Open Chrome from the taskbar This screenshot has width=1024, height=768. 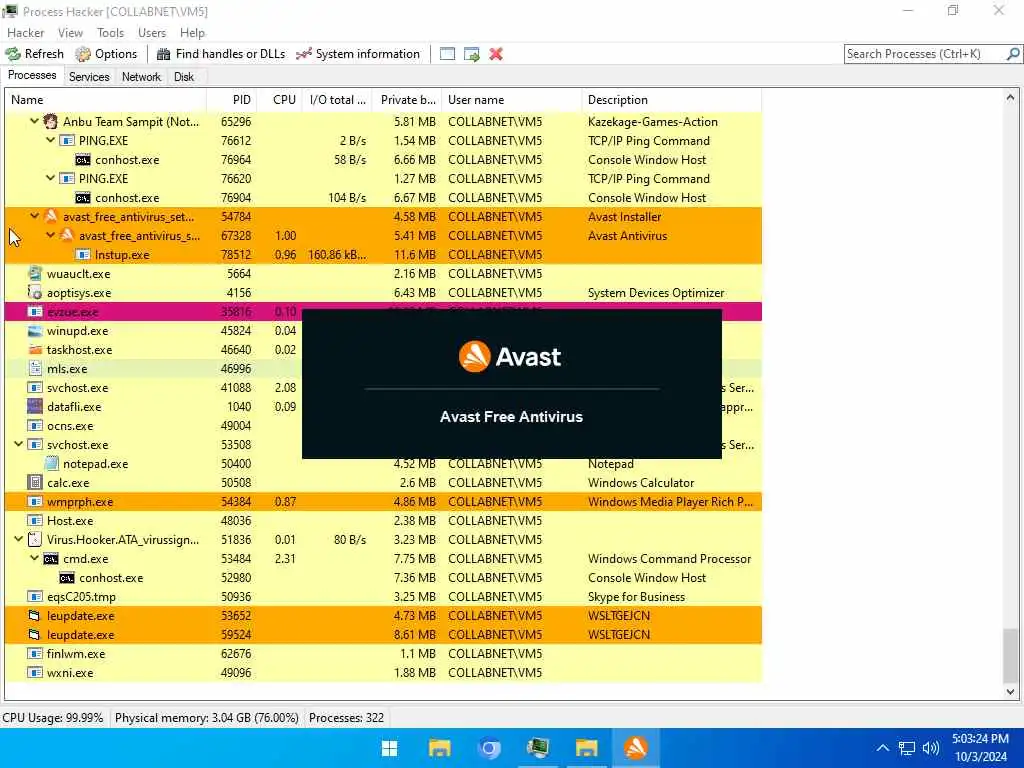coord(488,748)
